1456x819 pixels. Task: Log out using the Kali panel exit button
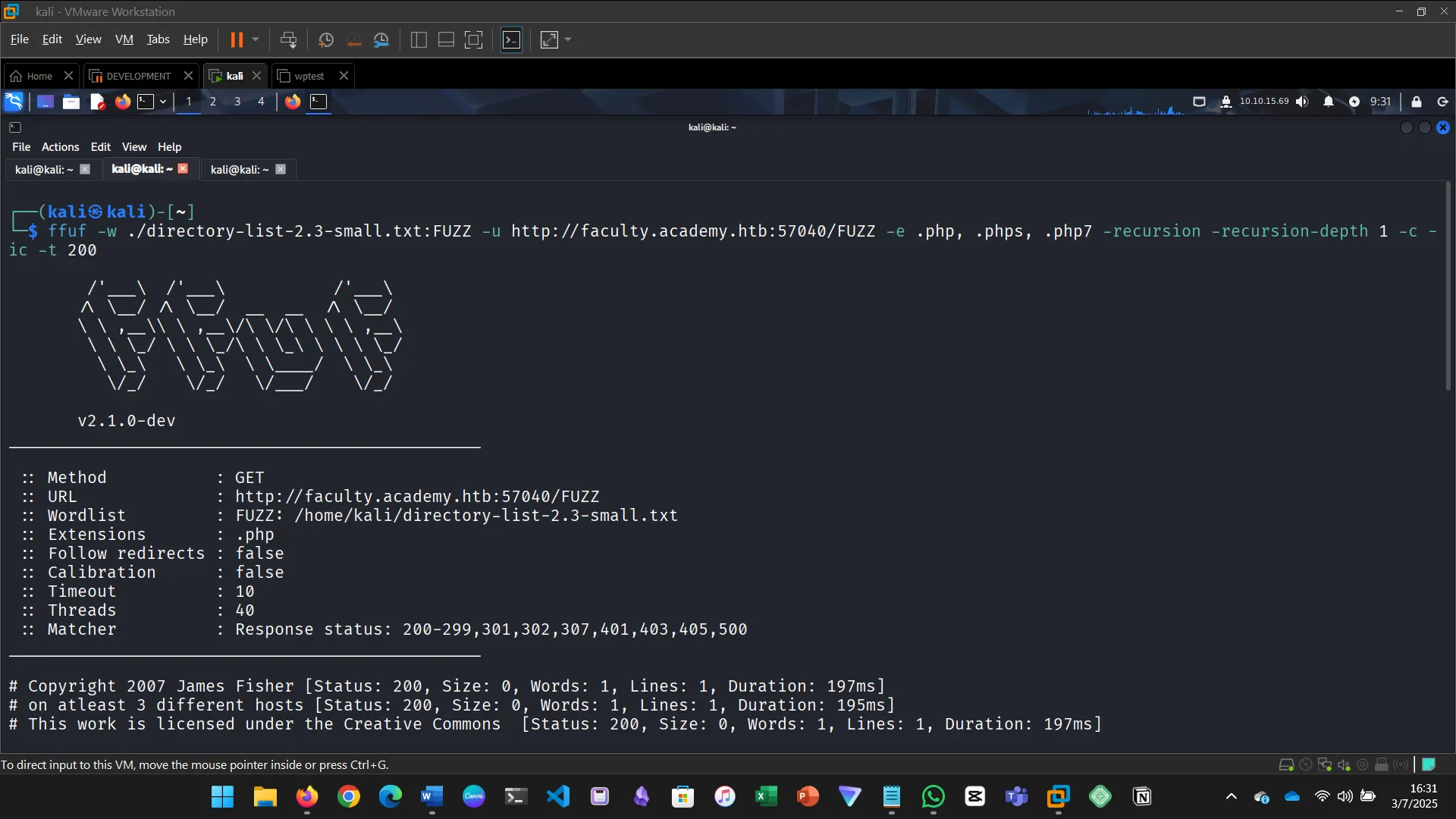click(1442, 102)
